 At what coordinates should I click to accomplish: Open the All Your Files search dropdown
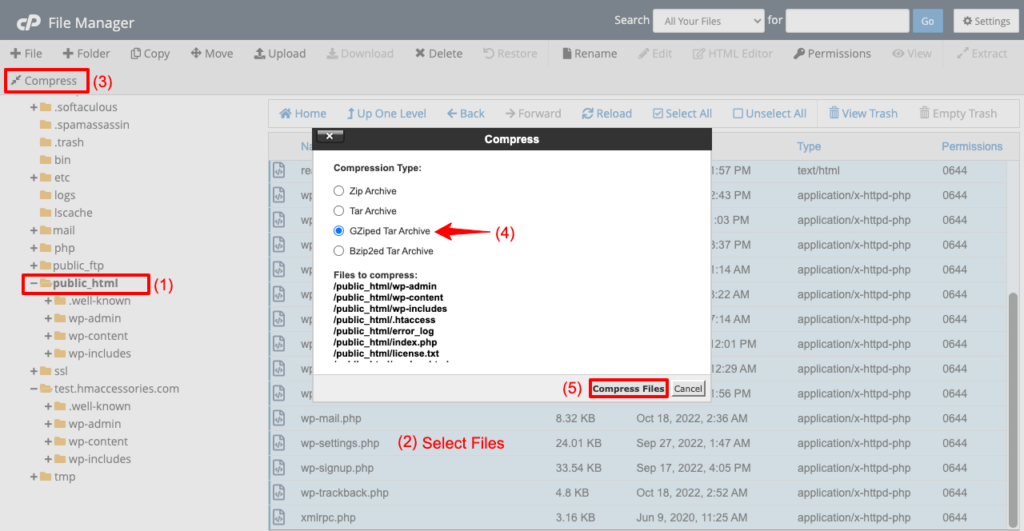(x=707, y=21)
